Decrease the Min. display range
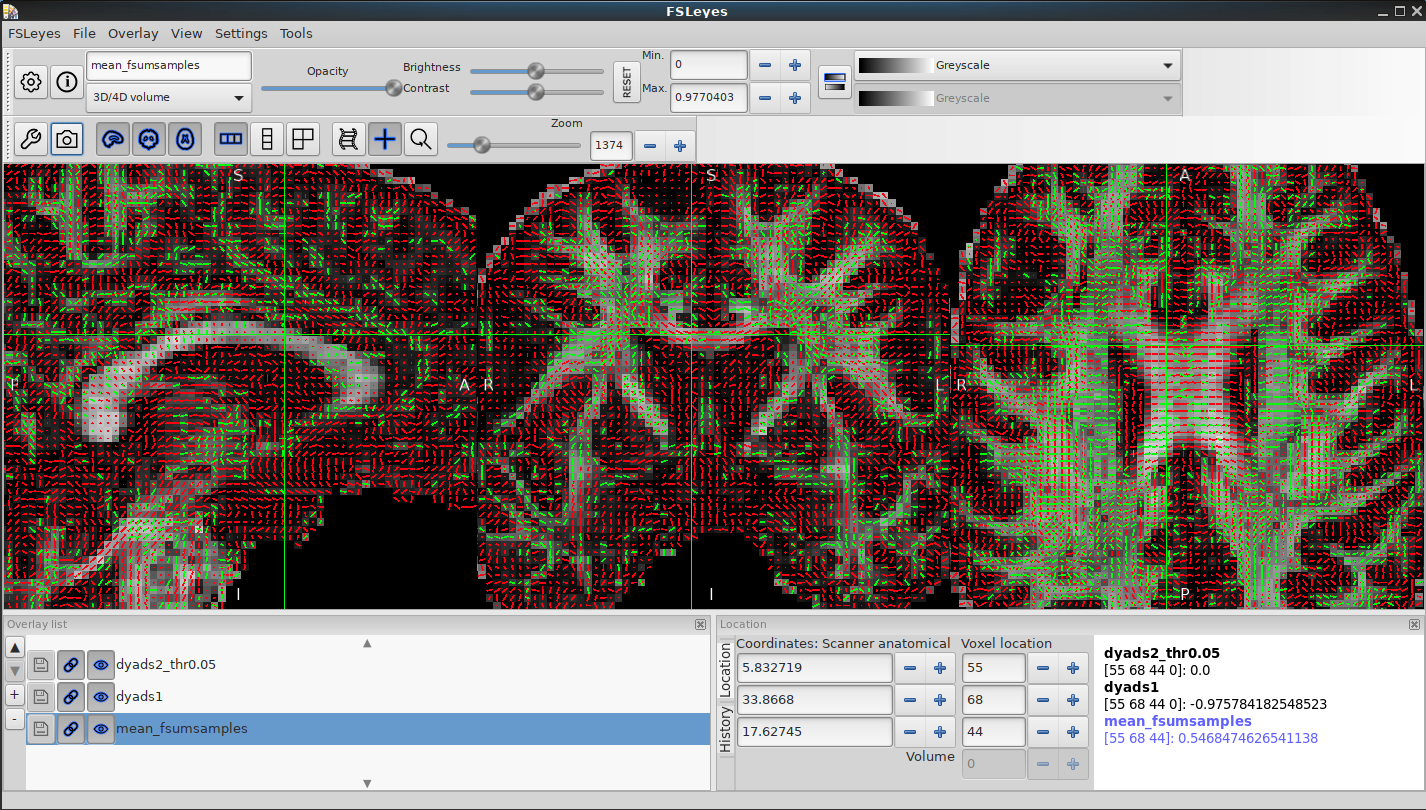Screen dimensions: 1426x810 (765, 66)
